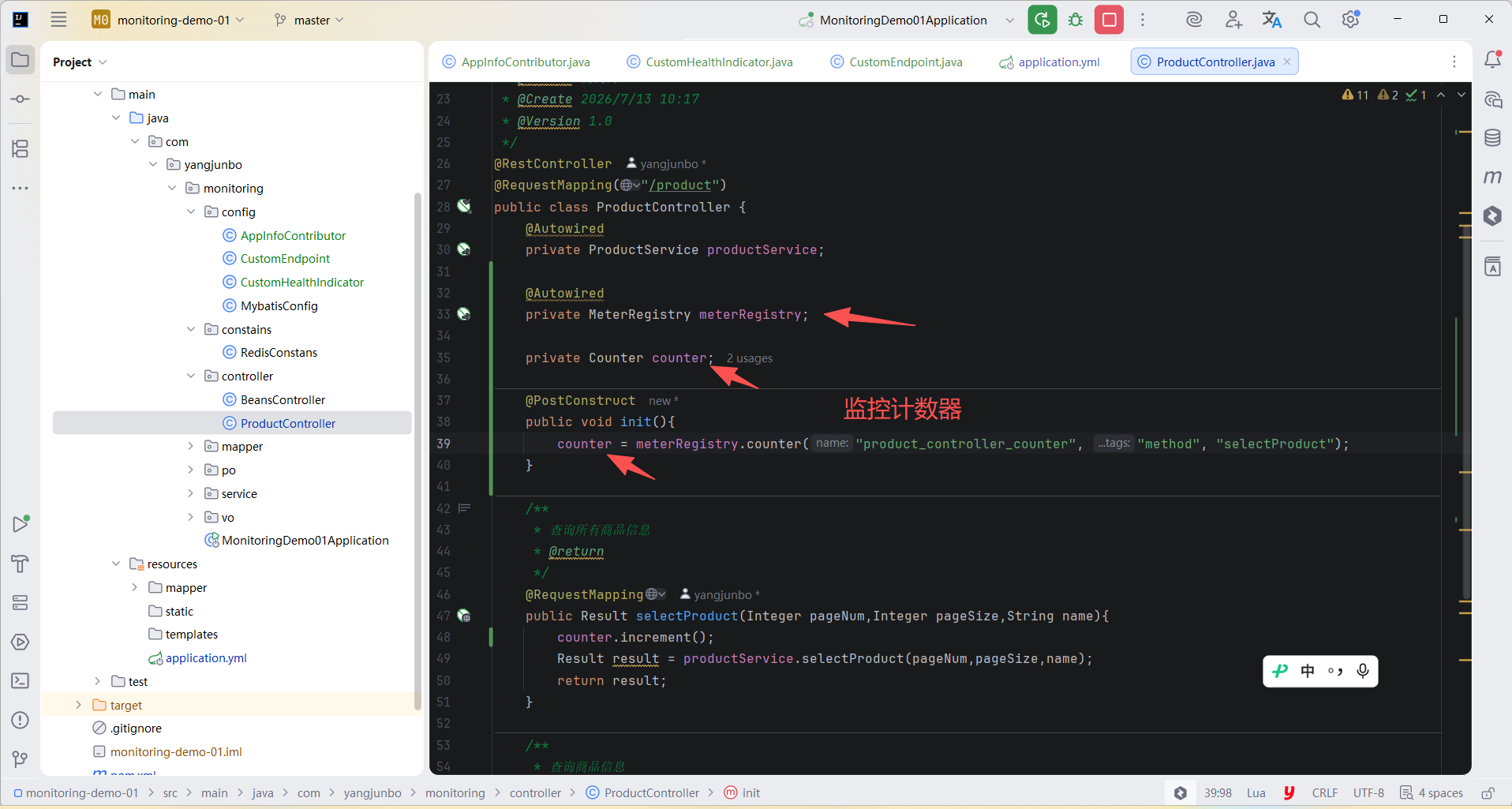Expand the mapper package under monitoring

(x=191, y=446)
